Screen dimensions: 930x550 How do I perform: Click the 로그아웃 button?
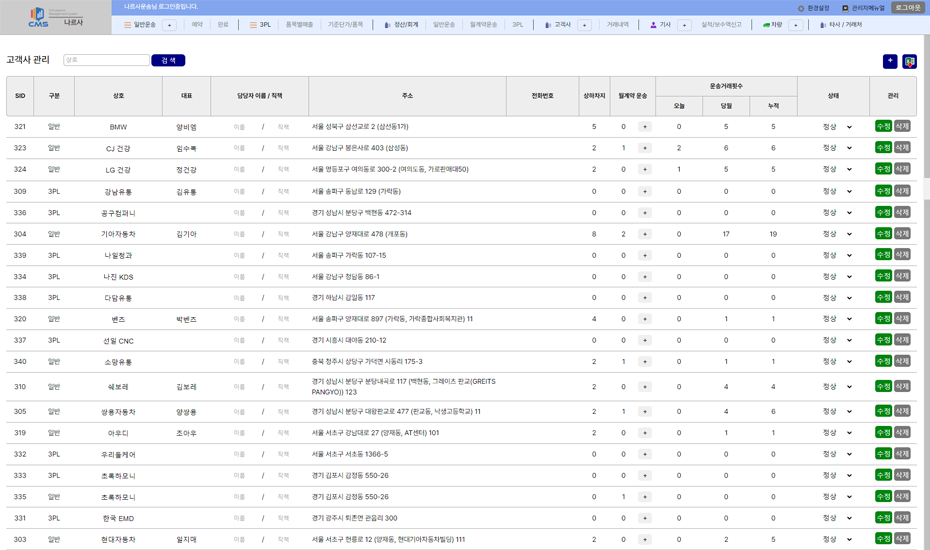tap(907, 8)
